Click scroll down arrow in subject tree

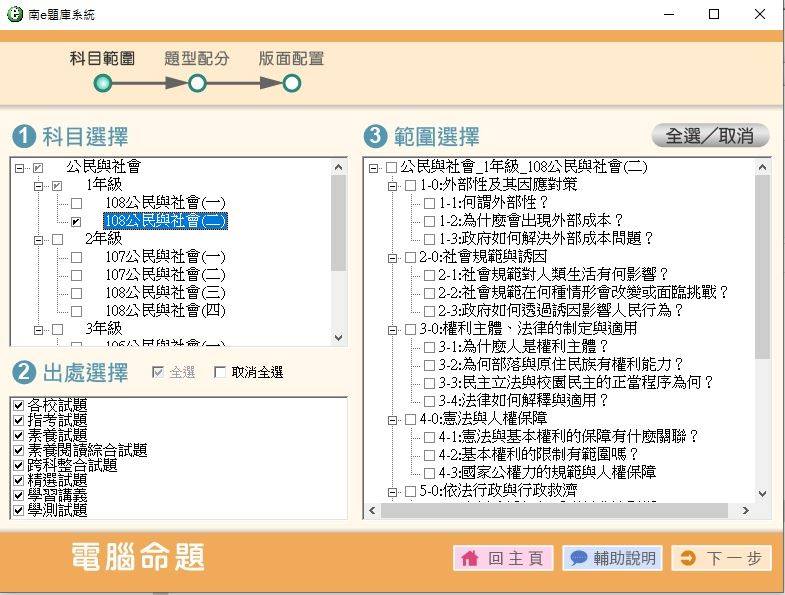(x=339, y=338)
